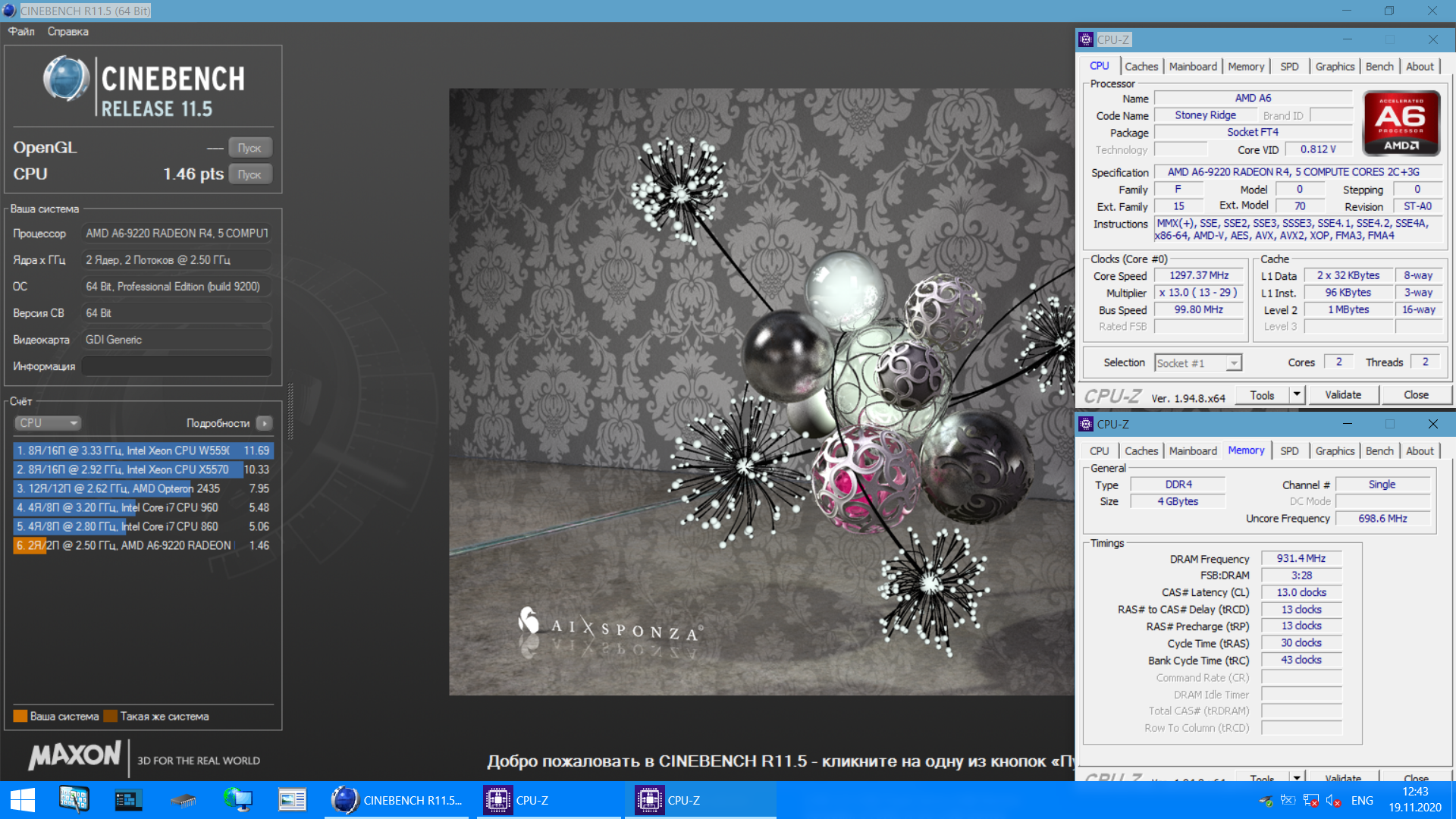Click the muted volume tray icon
The width and height of the screenshot is (1456, 819).
[1333, 800]
